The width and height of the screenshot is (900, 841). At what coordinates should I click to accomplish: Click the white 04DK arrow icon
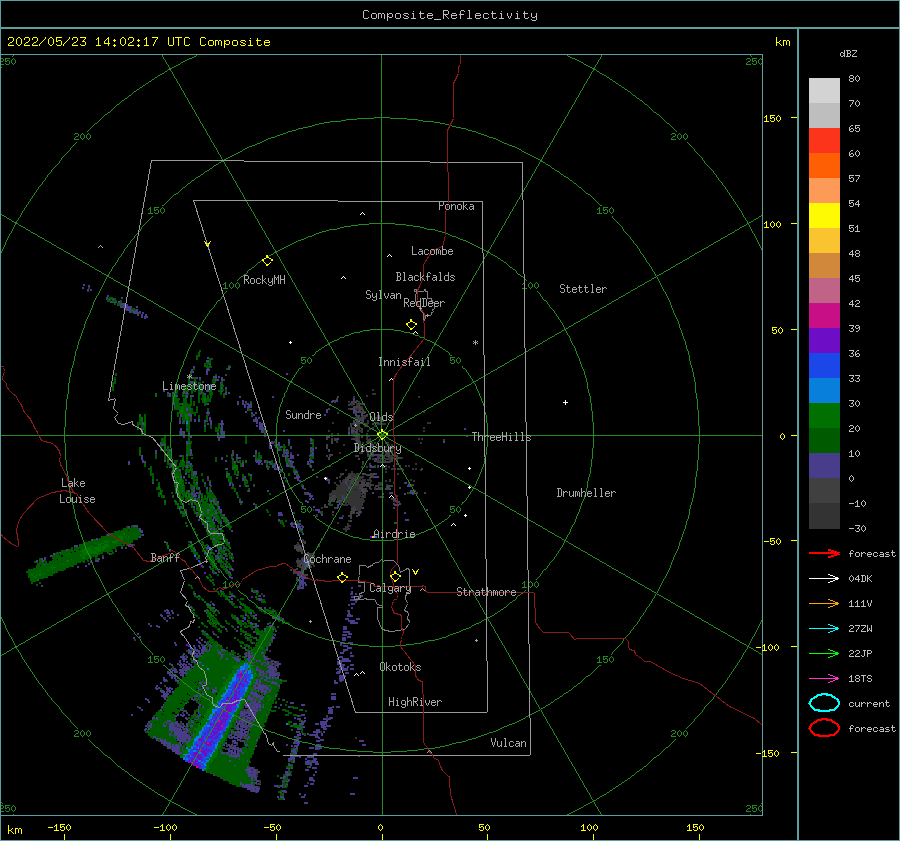coord(824,578)
